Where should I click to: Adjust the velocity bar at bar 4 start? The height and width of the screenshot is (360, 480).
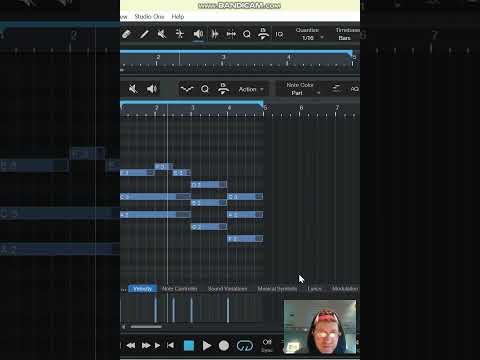(x=228, y=310)
